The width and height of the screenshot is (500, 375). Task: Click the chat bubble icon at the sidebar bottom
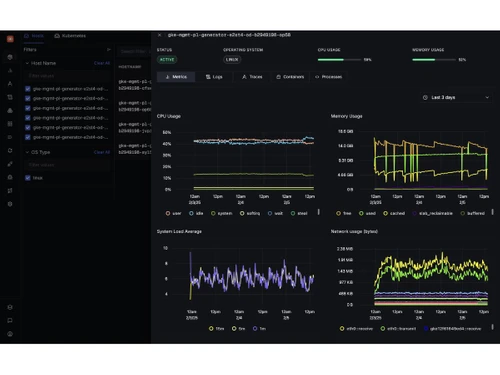[10, 320]
